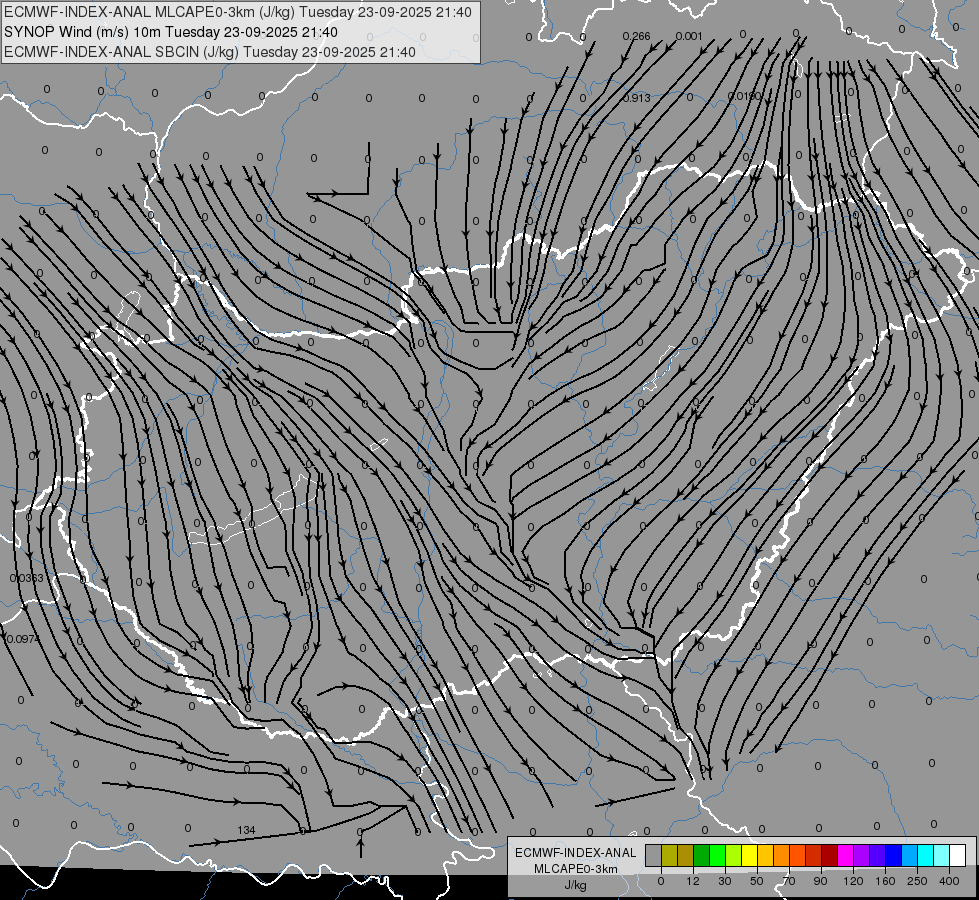Select the white legend swatch above 400

(958, 855)
